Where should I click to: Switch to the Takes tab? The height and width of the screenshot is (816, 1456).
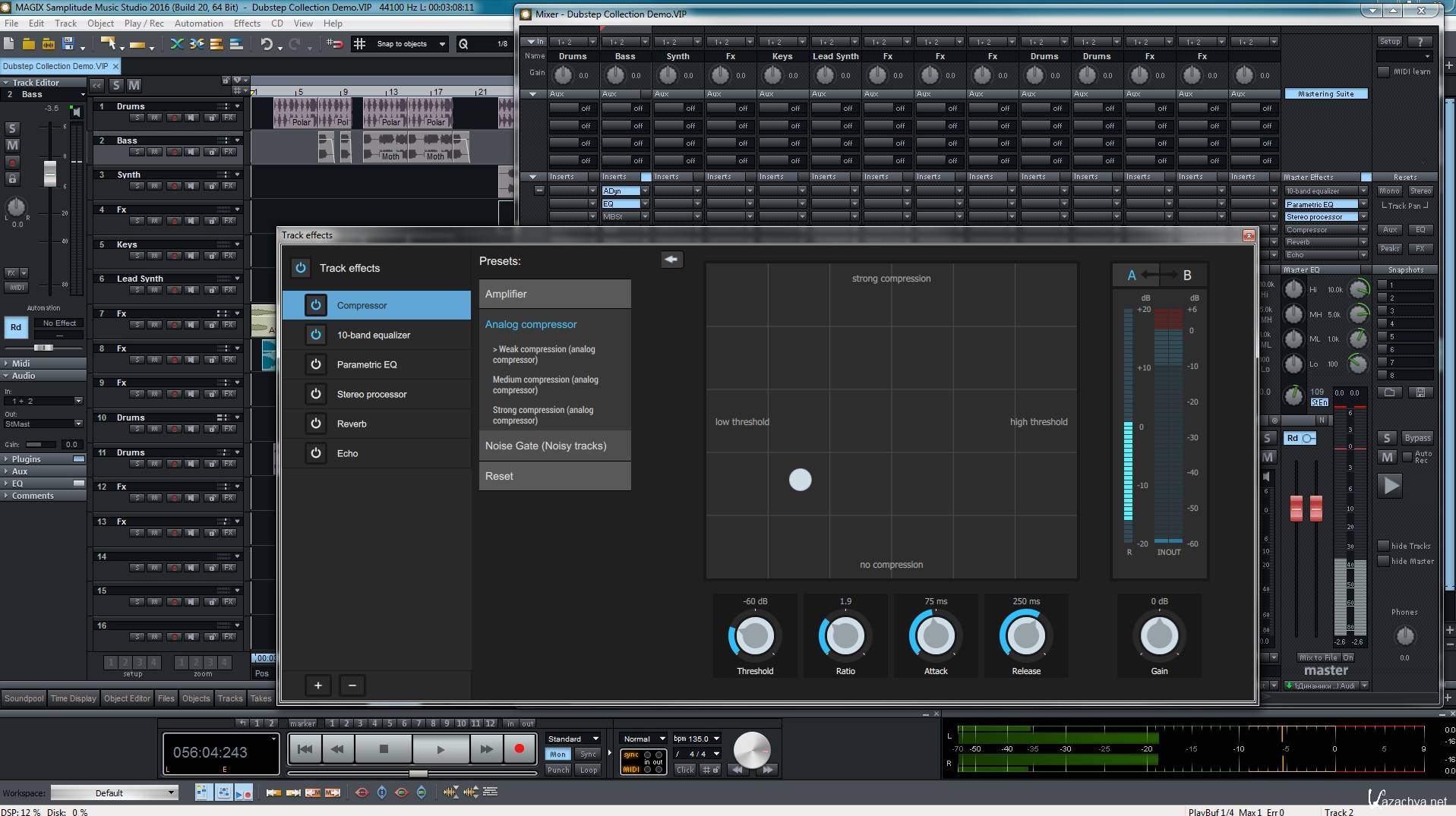point(261,698)
